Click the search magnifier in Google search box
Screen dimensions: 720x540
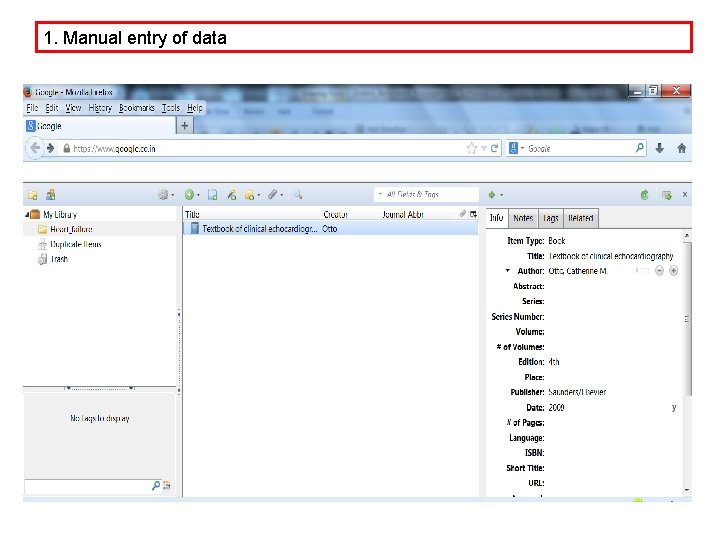(x=640, y=148)
